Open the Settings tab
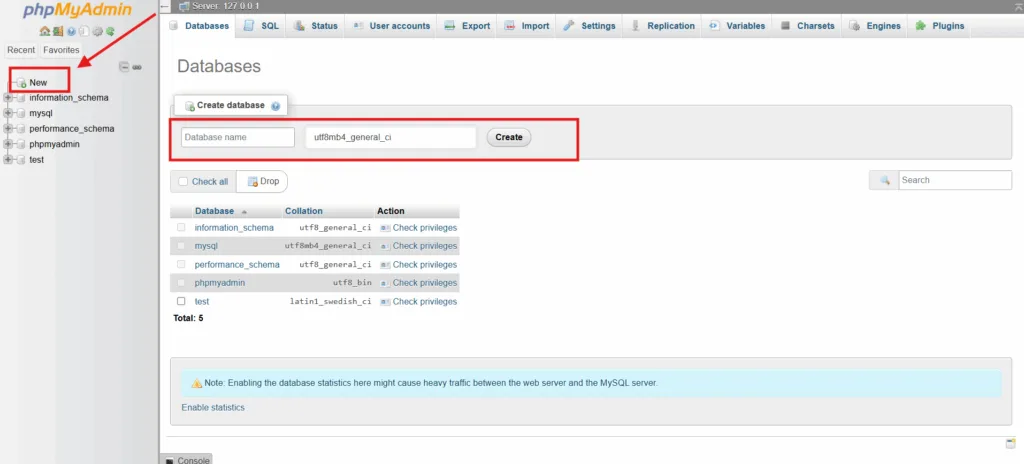The image size is (1024, 464). [589, 26]
